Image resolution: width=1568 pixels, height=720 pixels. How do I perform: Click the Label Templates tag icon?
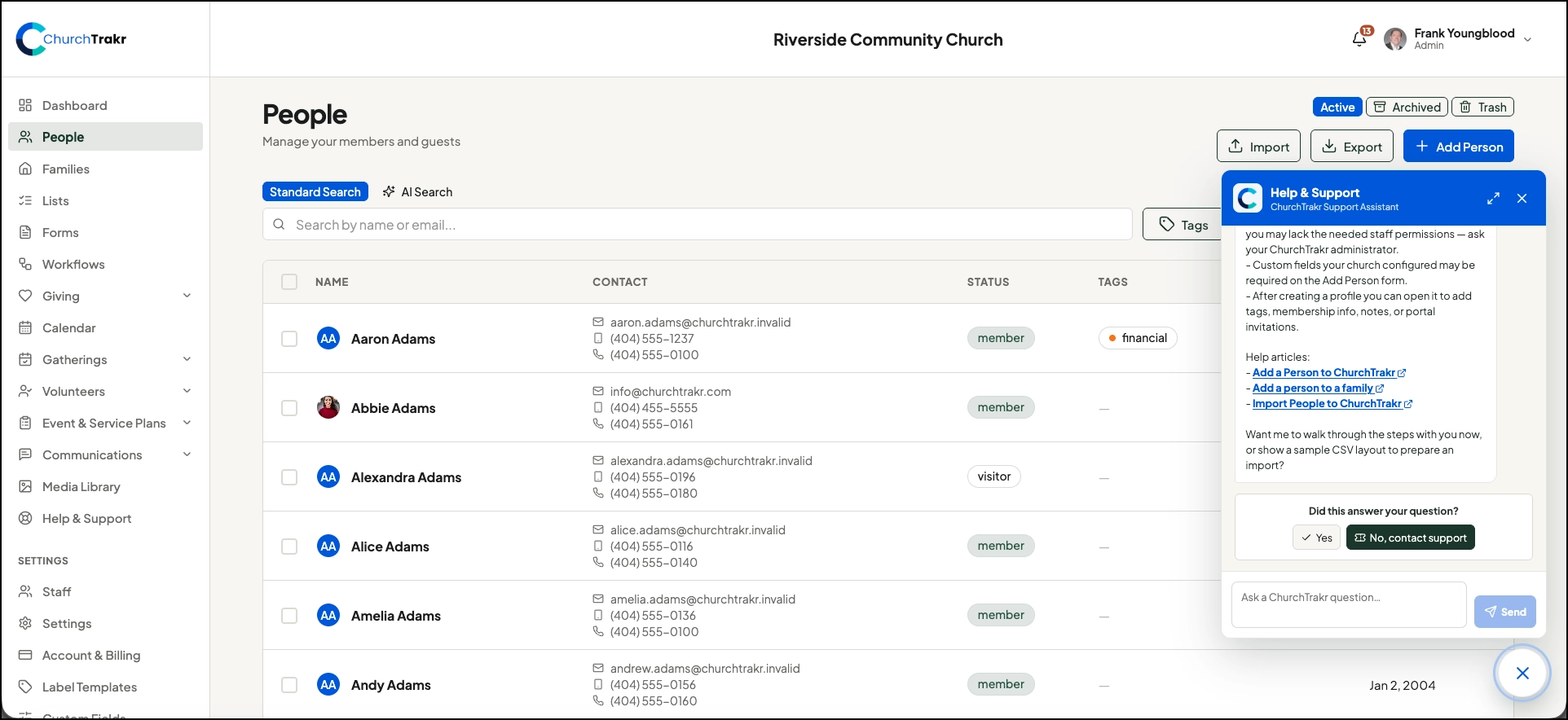click(x=25, y=687)
